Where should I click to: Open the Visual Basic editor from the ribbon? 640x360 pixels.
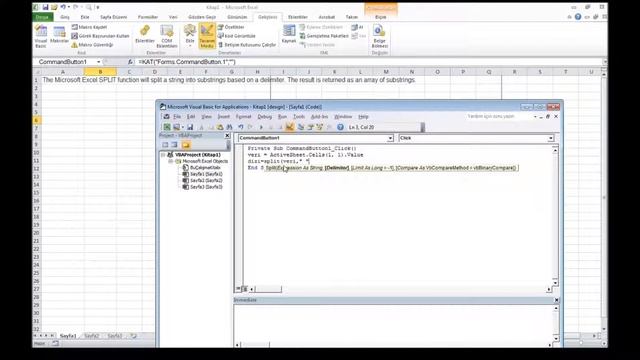41,36
